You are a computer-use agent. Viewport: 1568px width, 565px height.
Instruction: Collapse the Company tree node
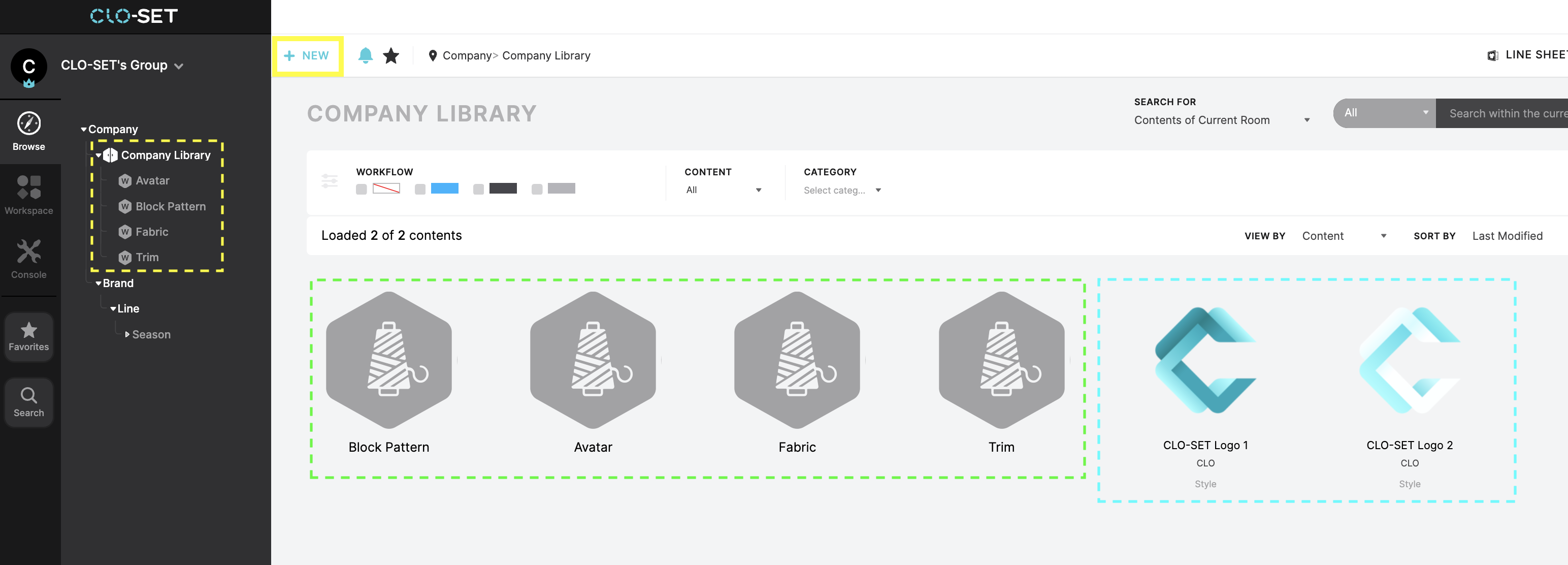[84, 129]
